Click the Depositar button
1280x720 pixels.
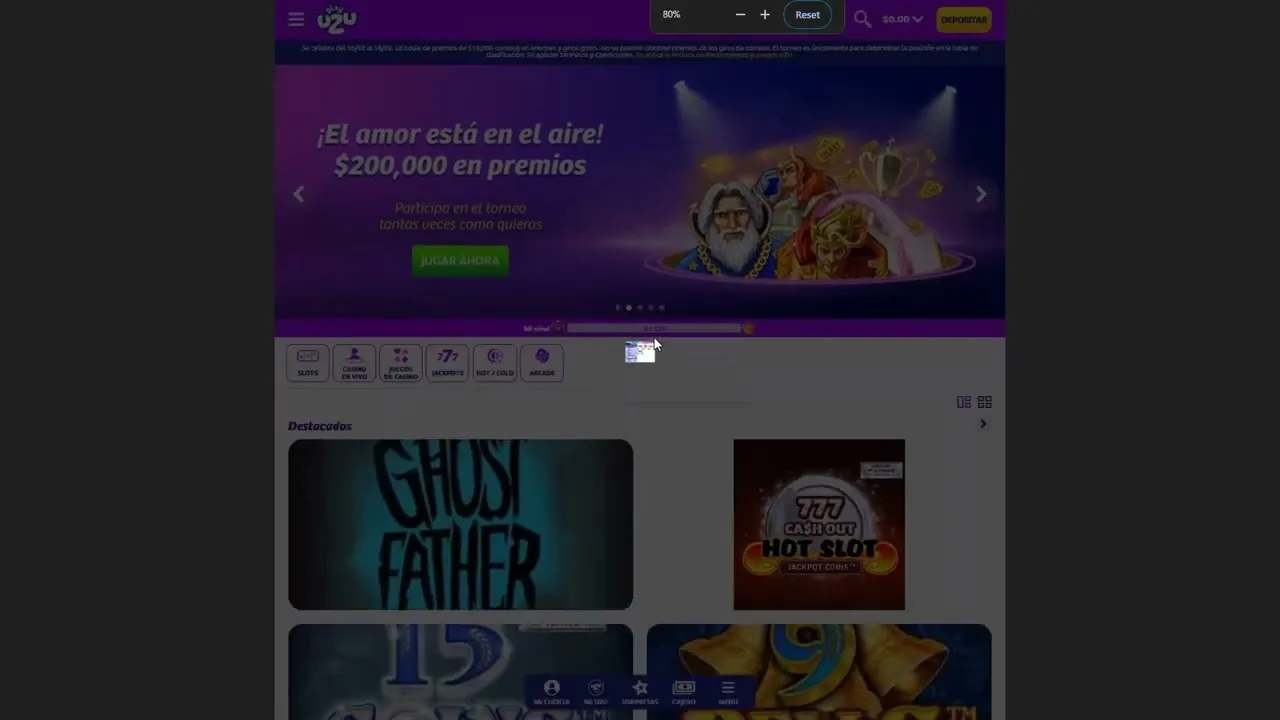pyautogui.click(x=964, y=19)
